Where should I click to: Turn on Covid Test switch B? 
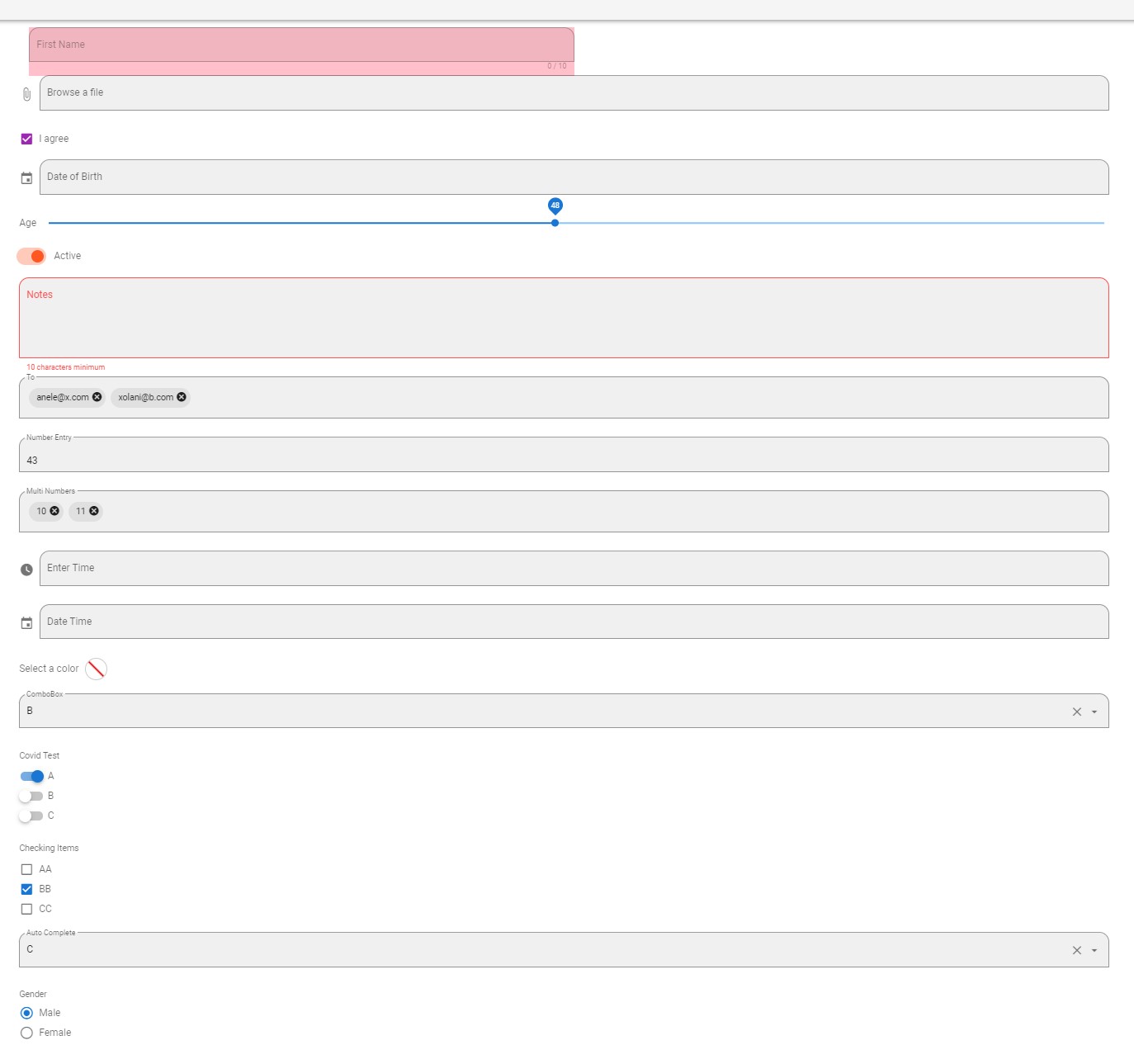[31, 796]
